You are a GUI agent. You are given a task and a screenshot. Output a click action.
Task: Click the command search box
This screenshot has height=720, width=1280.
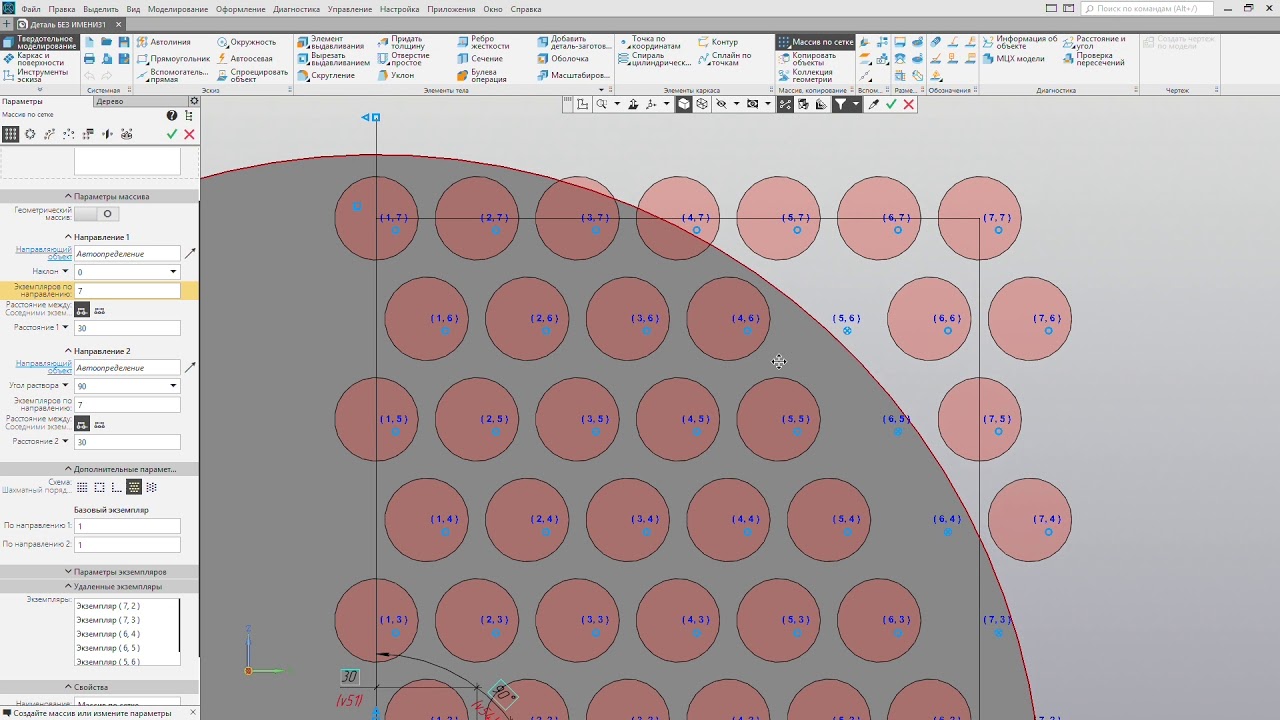1147,9
